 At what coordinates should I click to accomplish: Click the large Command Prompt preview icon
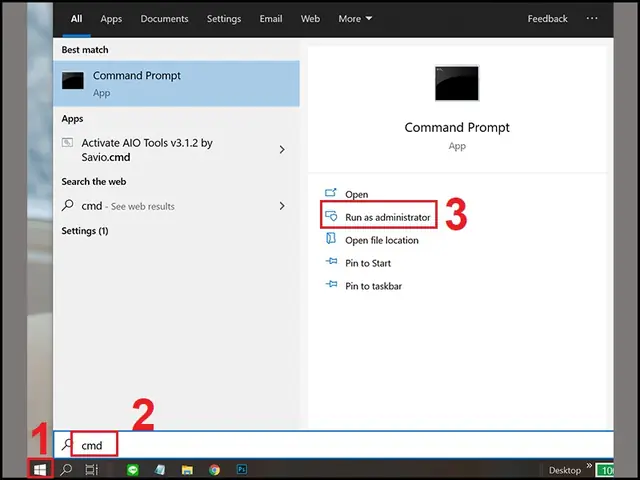coord(457,83)
